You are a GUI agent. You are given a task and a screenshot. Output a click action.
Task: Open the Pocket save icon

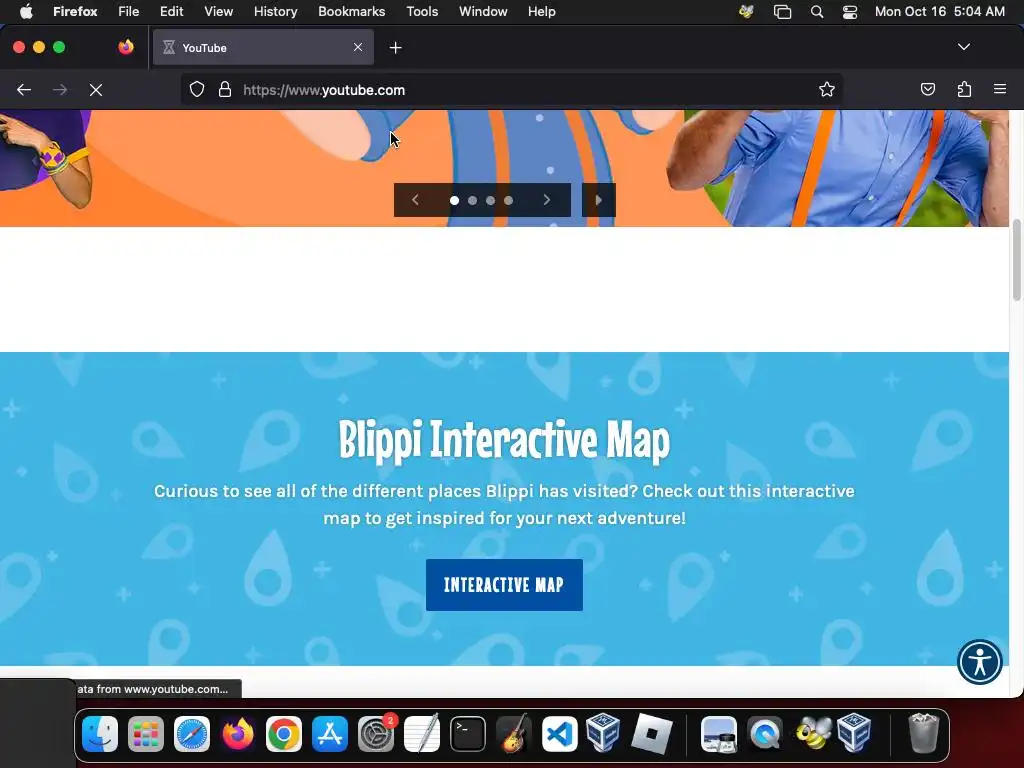(x=927, y=89)
